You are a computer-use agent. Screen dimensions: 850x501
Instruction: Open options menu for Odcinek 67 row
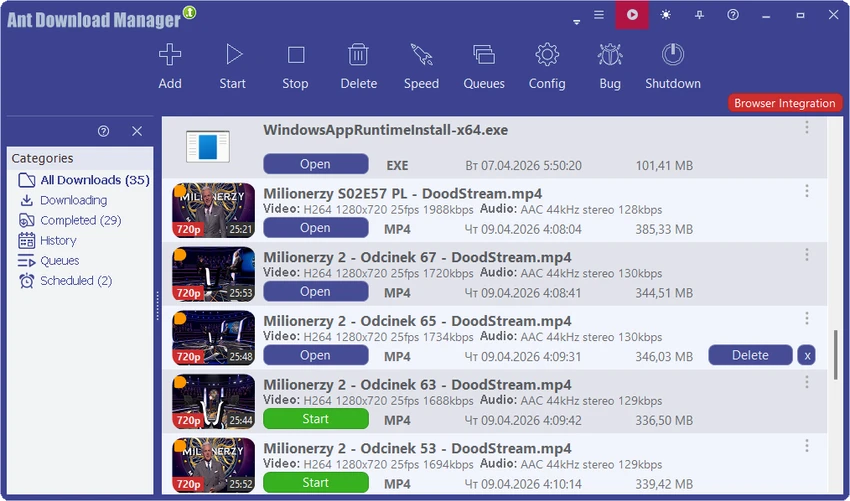pos(807,254)
